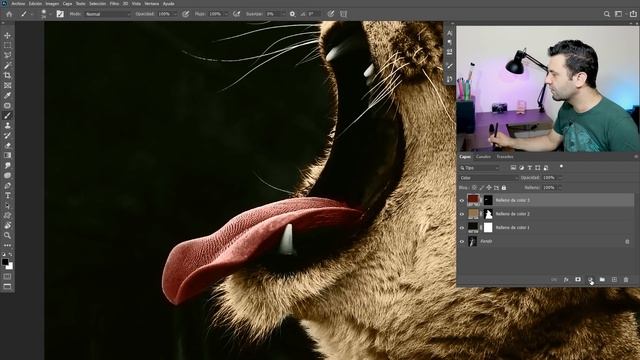Screen dimensions: 640x360
Task: Open the brush Modo Normal dropdown
Action: click(107, 14)
